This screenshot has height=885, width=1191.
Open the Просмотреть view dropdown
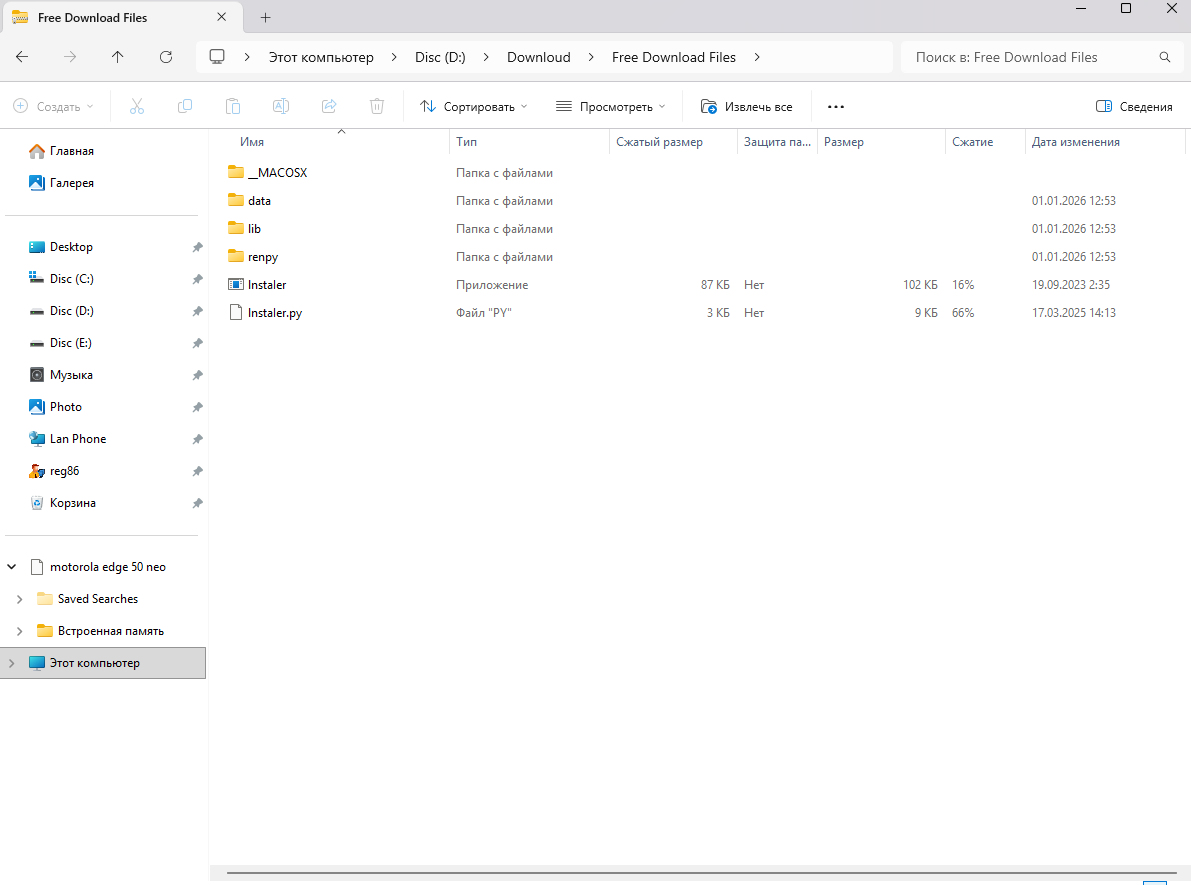pos(610,107)
